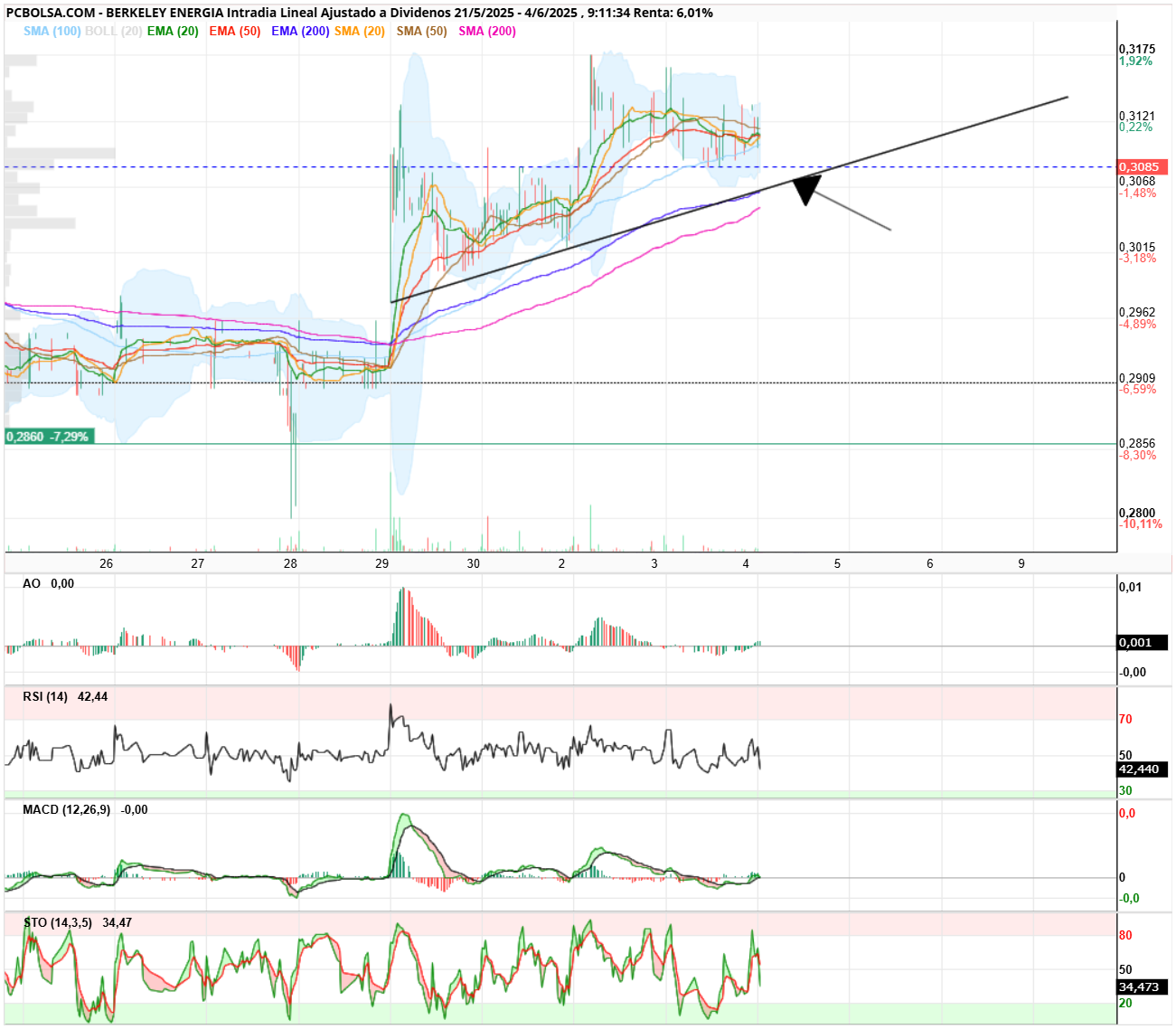Viewport: 1176px width, 1029px height.
Task: Select the 0,2962 price axis label
Action: pos(1137,312)
